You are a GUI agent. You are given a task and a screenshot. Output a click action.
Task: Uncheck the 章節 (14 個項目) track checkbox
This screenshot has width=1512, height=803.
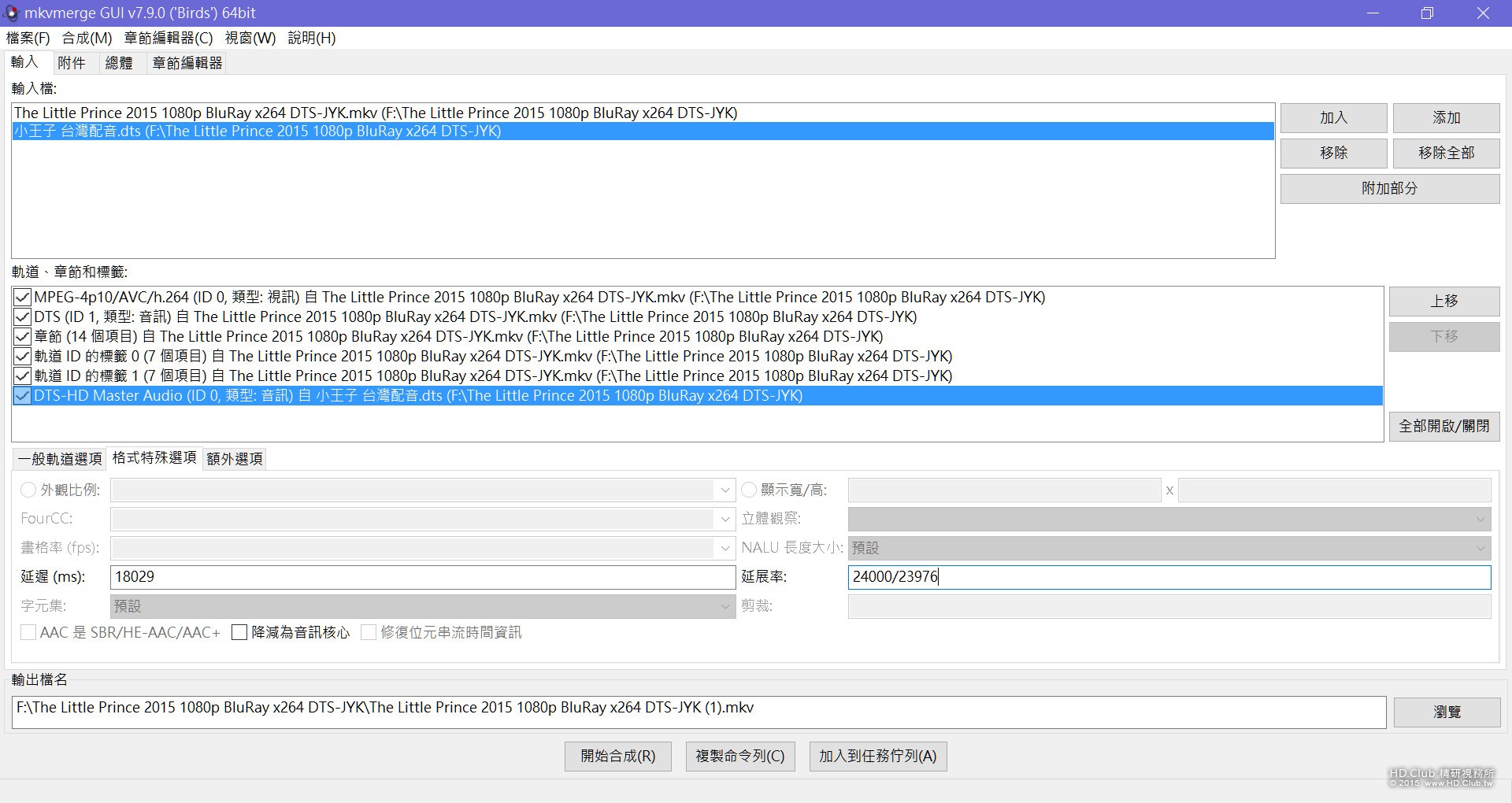coord(22,337)
